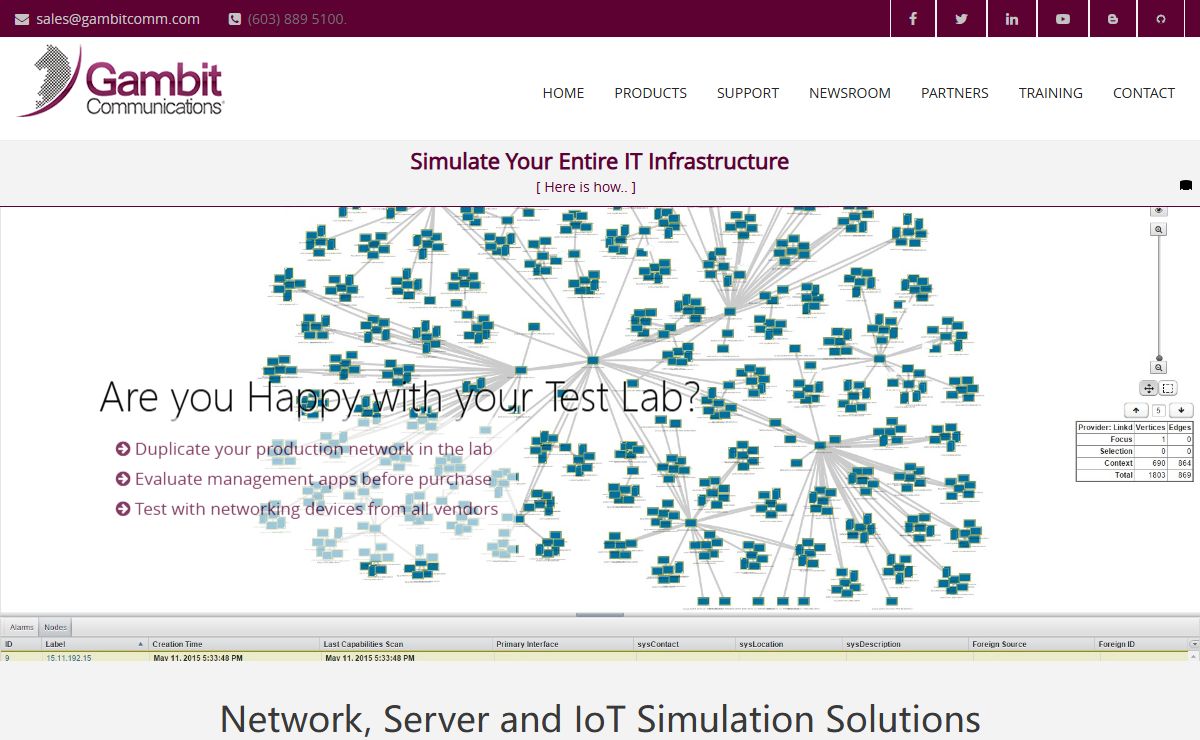
Task: Click the zoom slider handle
Action: [x=1159, y=357]
